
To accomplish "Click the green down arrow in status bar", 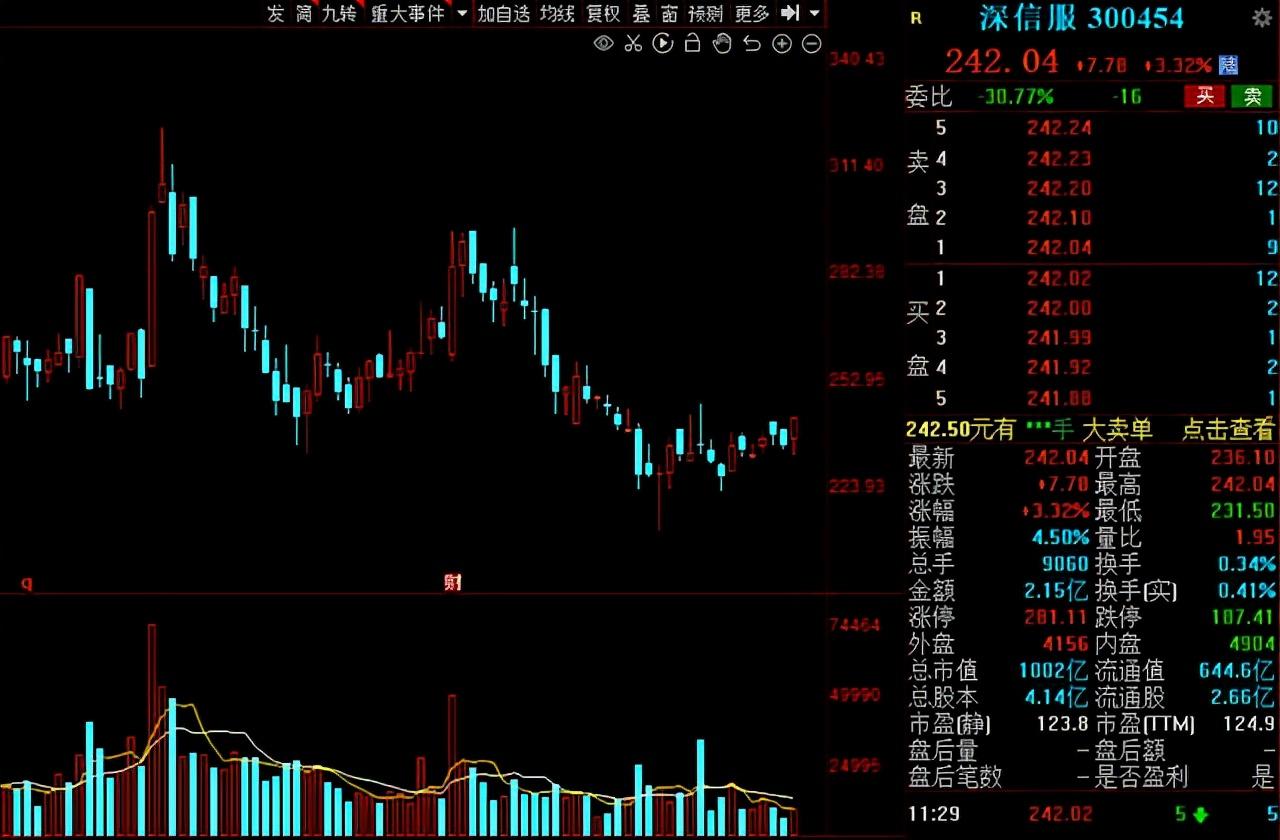I will tap(1200, 815).
